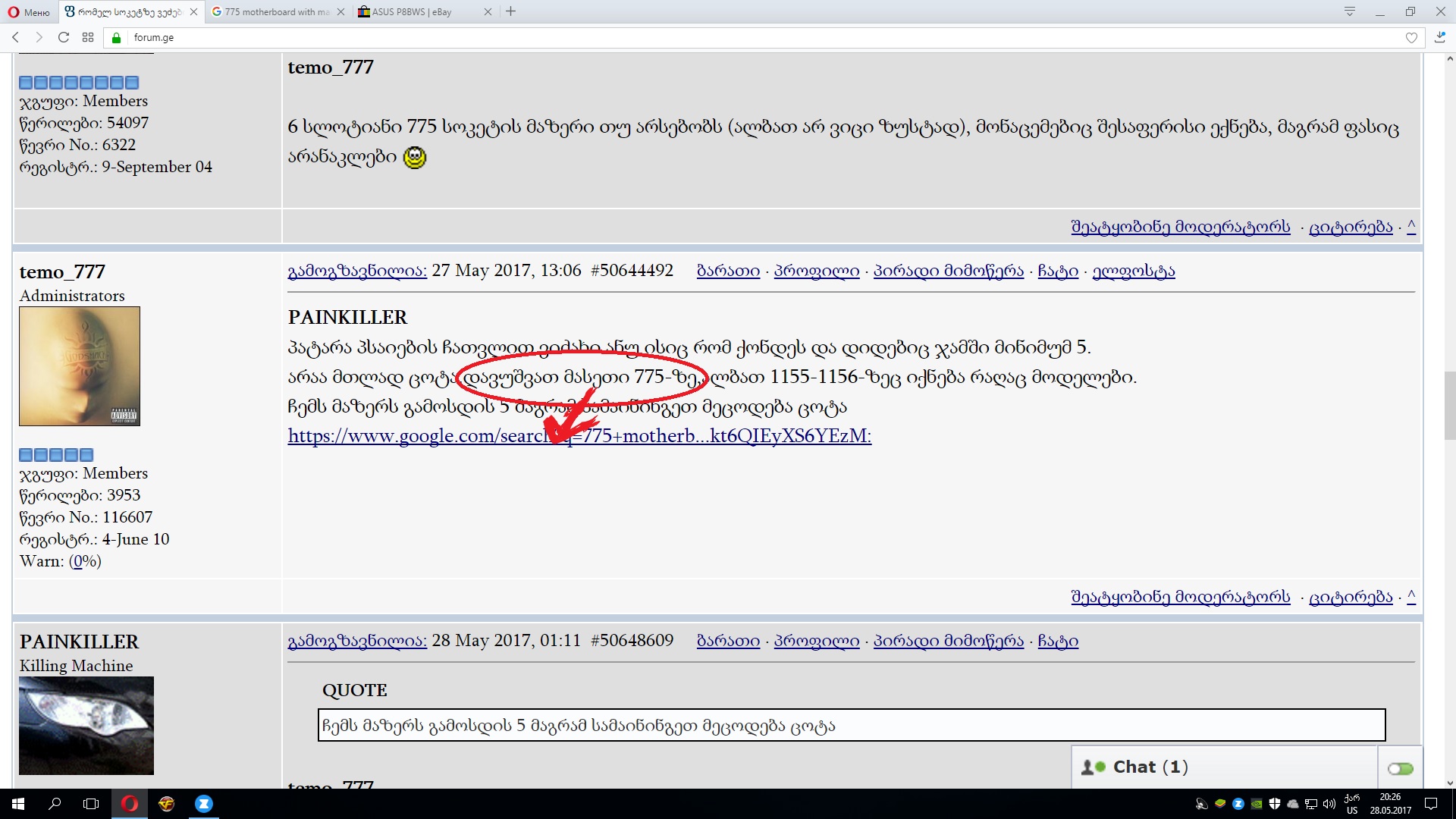The image size is (1456, 819).
Task: Bookmark page with heart icon
Action: [1411, 37]
